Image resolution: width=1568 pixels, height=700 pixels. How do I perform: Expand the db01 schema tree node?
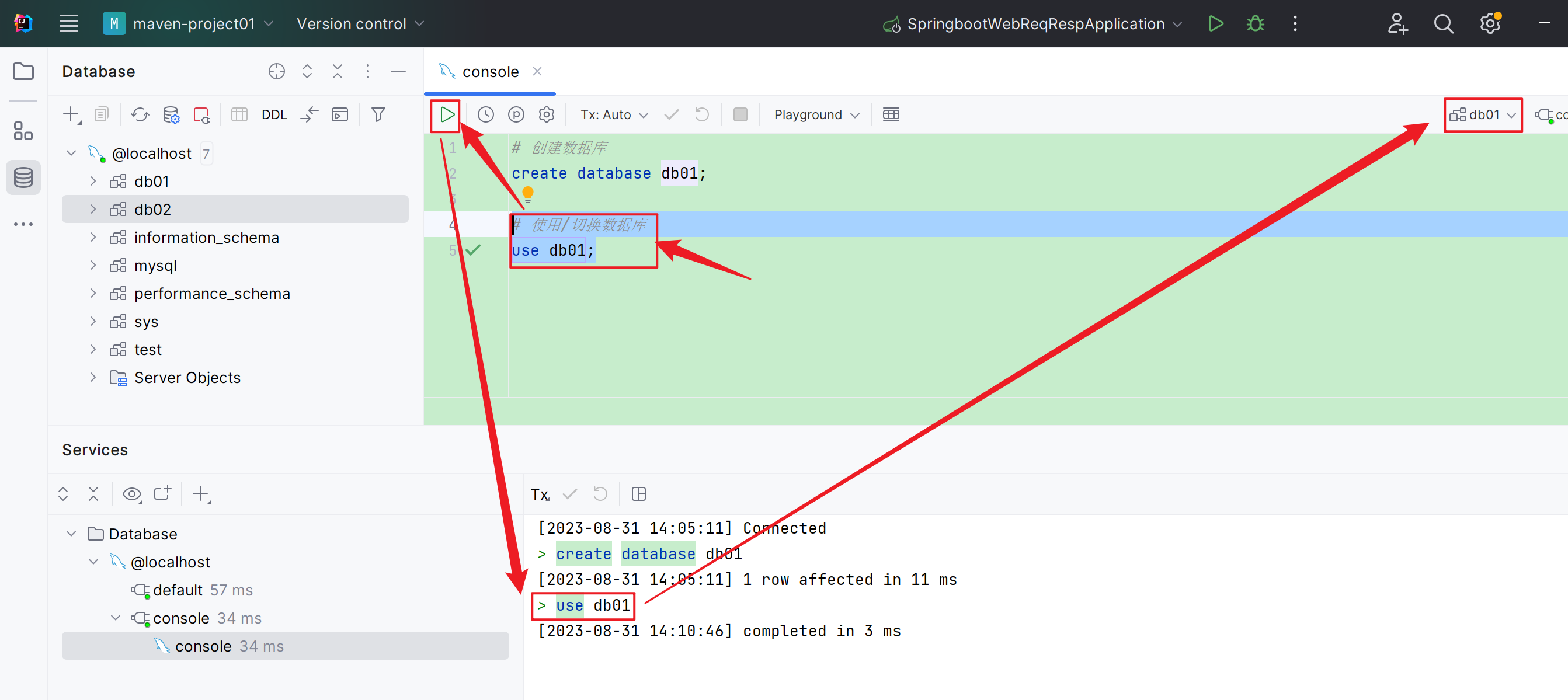click(93, 182)
